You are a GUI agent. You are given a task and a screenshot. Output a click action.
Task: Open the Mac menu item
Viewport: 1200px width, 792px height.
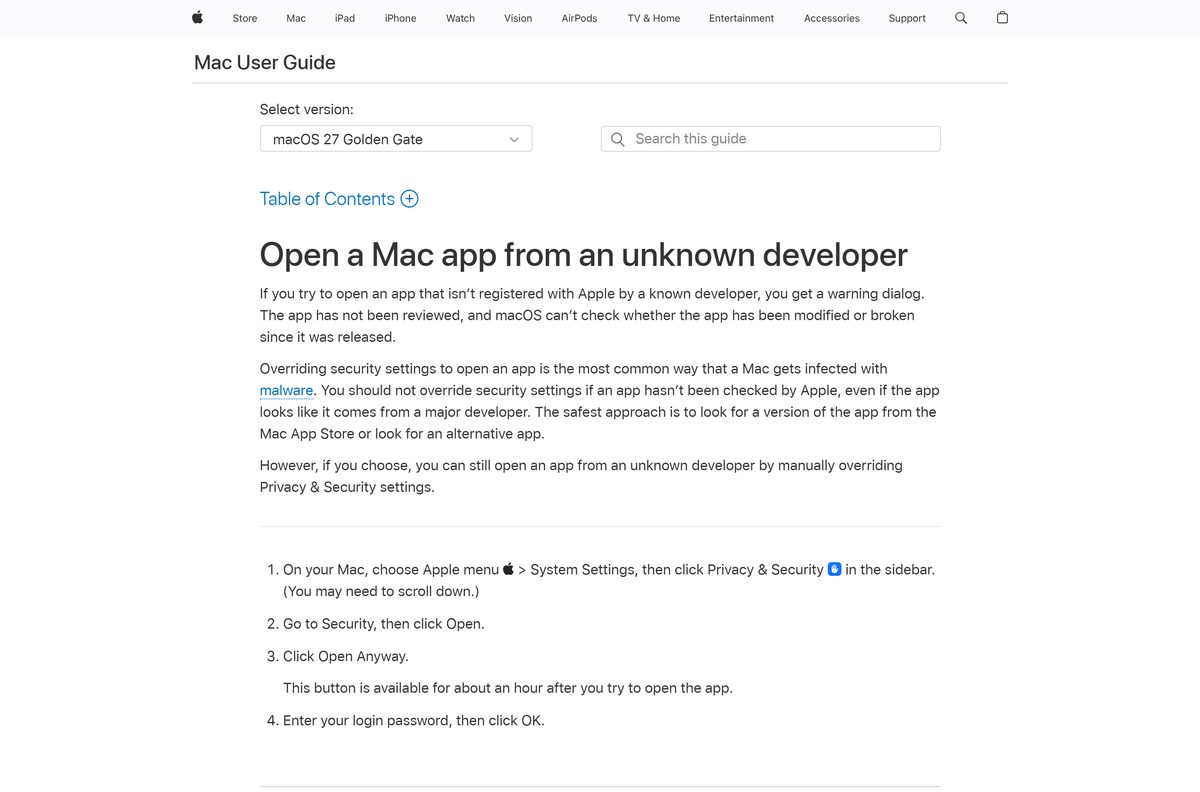[296, 18]
